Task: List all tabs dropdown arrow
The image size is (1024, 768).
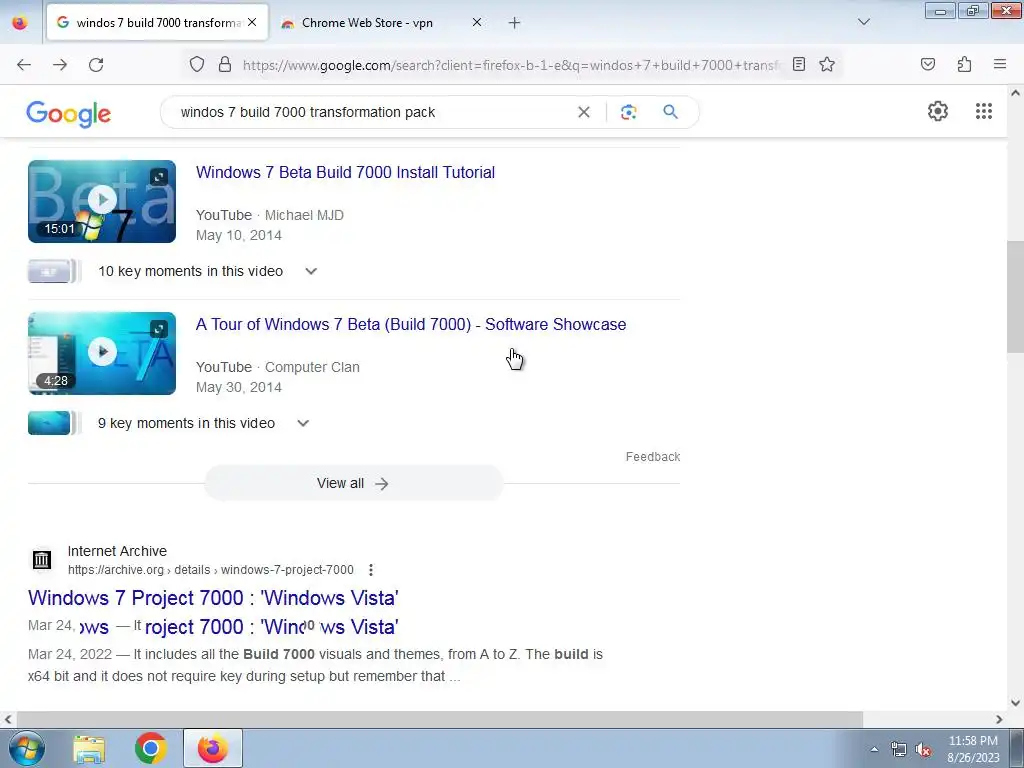Action: pos(863,22)
